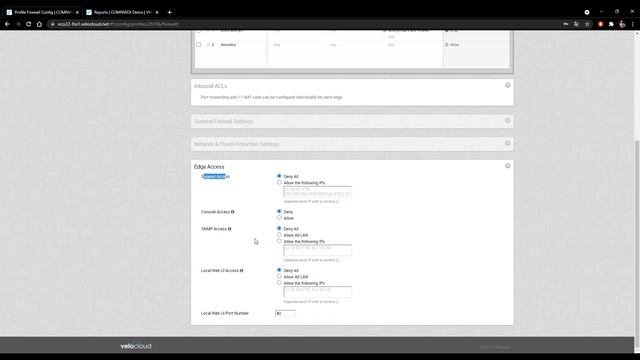The height and width of the screenshot is (360, 640).
Task: Select Deny All for Support Access
Action: [279, 176]
